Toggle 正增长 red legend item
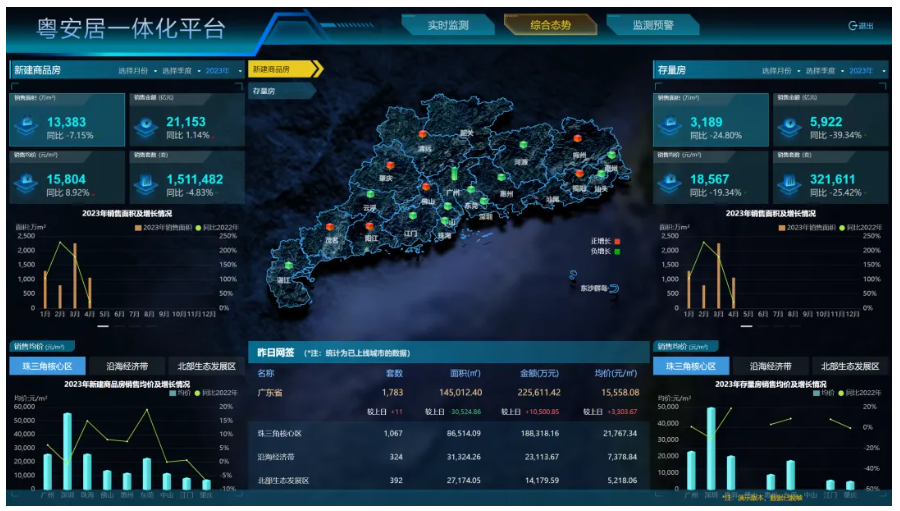Viewport: 900px width, 511px height. click(607, 241)
